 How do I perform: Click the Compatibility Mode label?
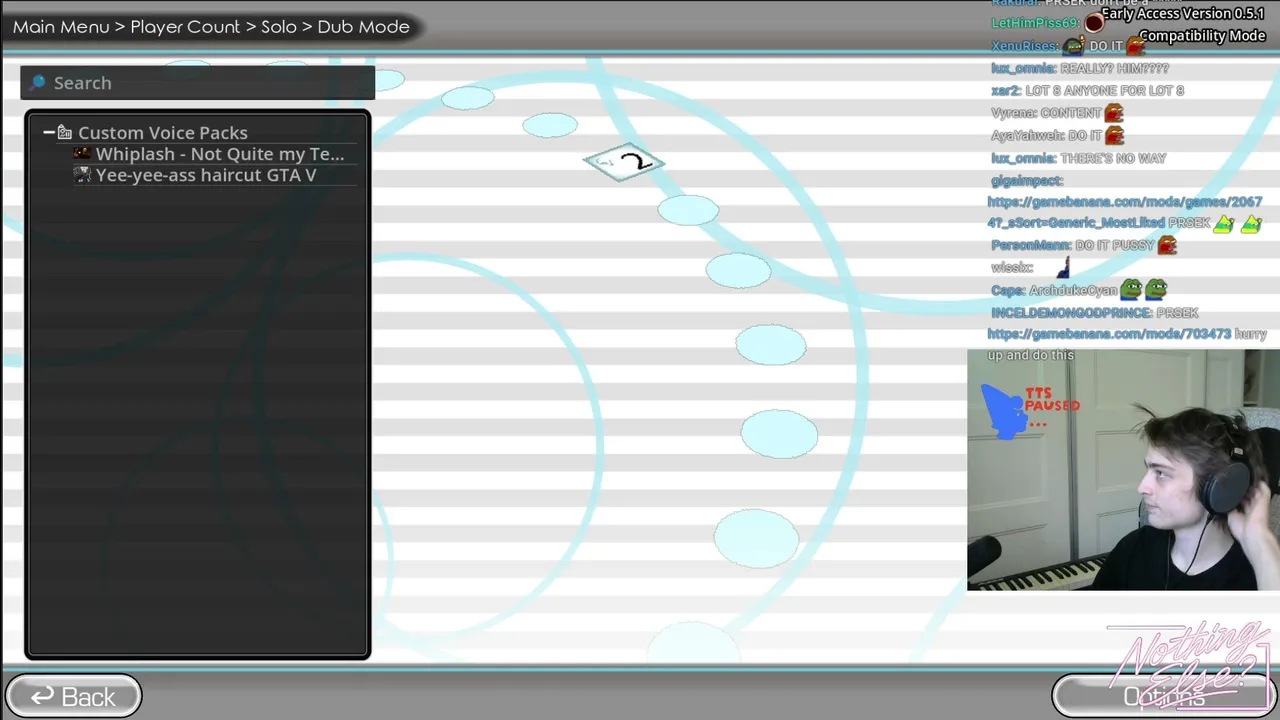(1202, 36)
